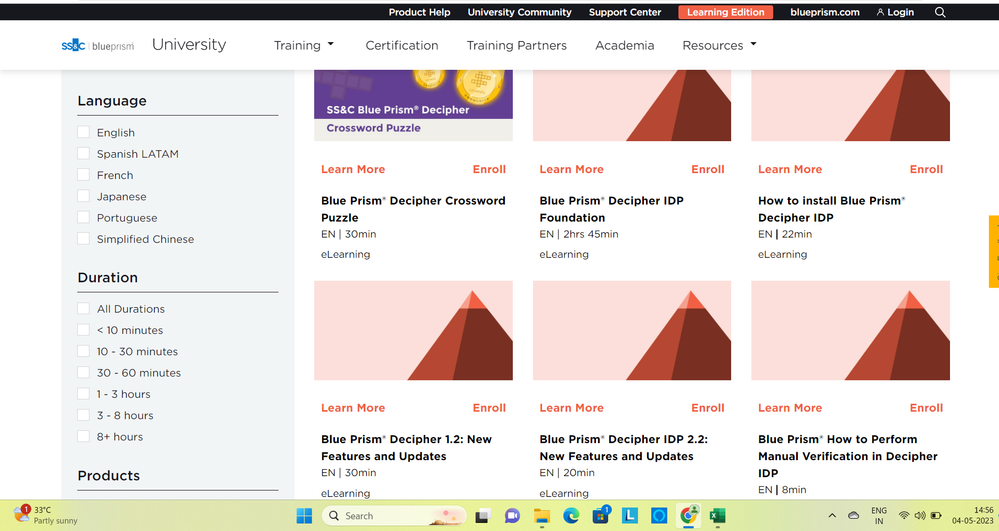The height and width of the screenshot is (531, 999).
Task: Tick the Spanish LATAM checkbox
Action: point(83,153)
